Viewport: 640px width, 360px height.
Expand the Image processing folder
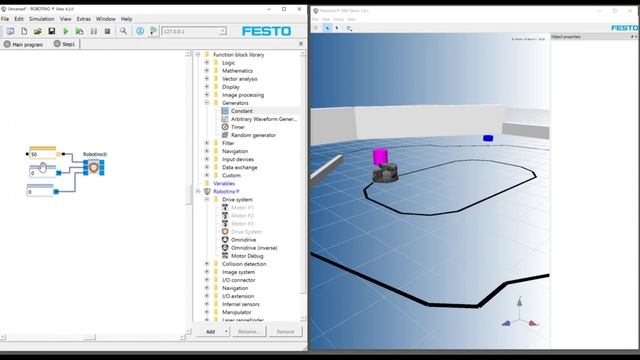click(207, 95)
